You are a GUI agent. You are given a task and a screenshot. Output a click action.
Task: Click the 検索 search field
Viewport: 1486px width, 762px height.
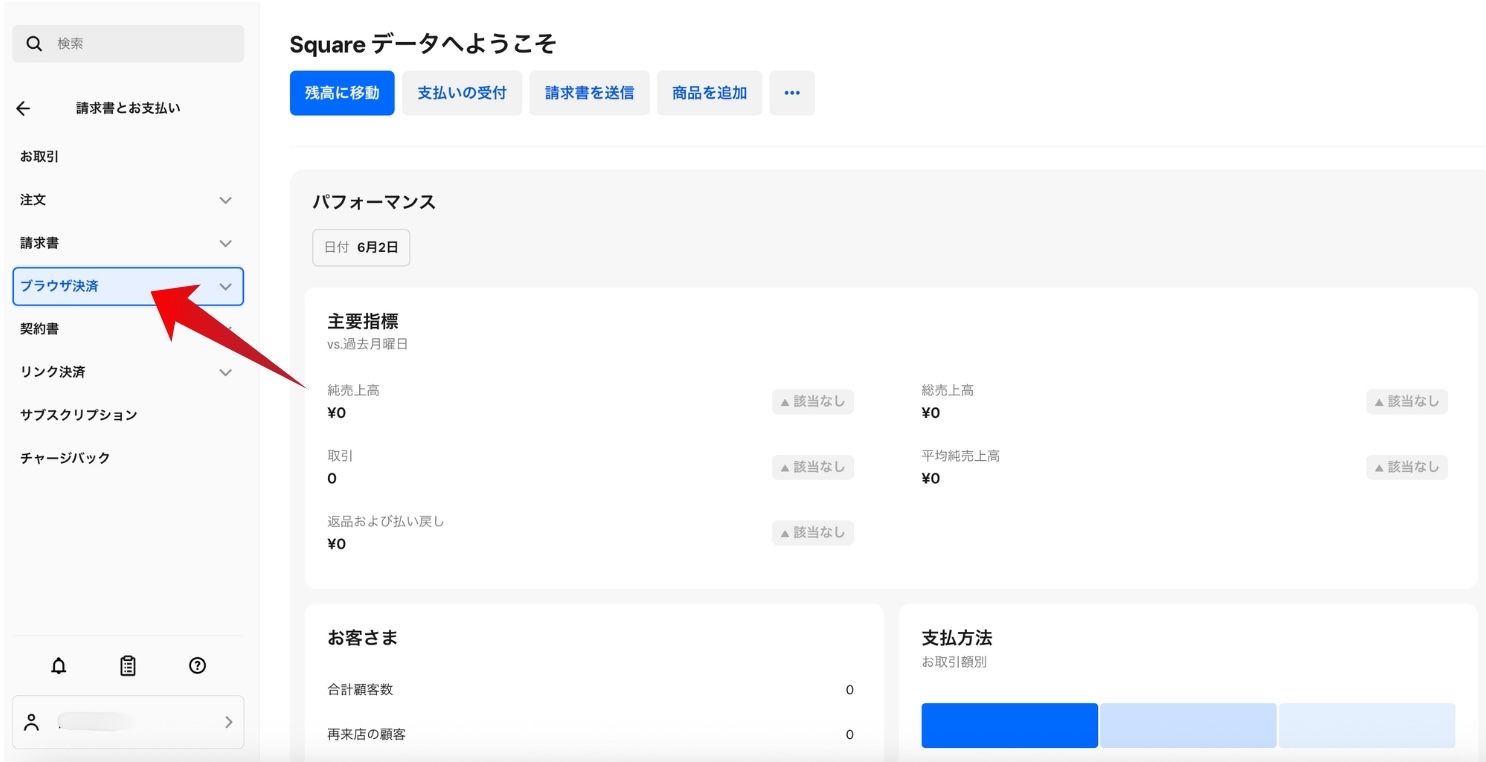click(x=128, y=44)
